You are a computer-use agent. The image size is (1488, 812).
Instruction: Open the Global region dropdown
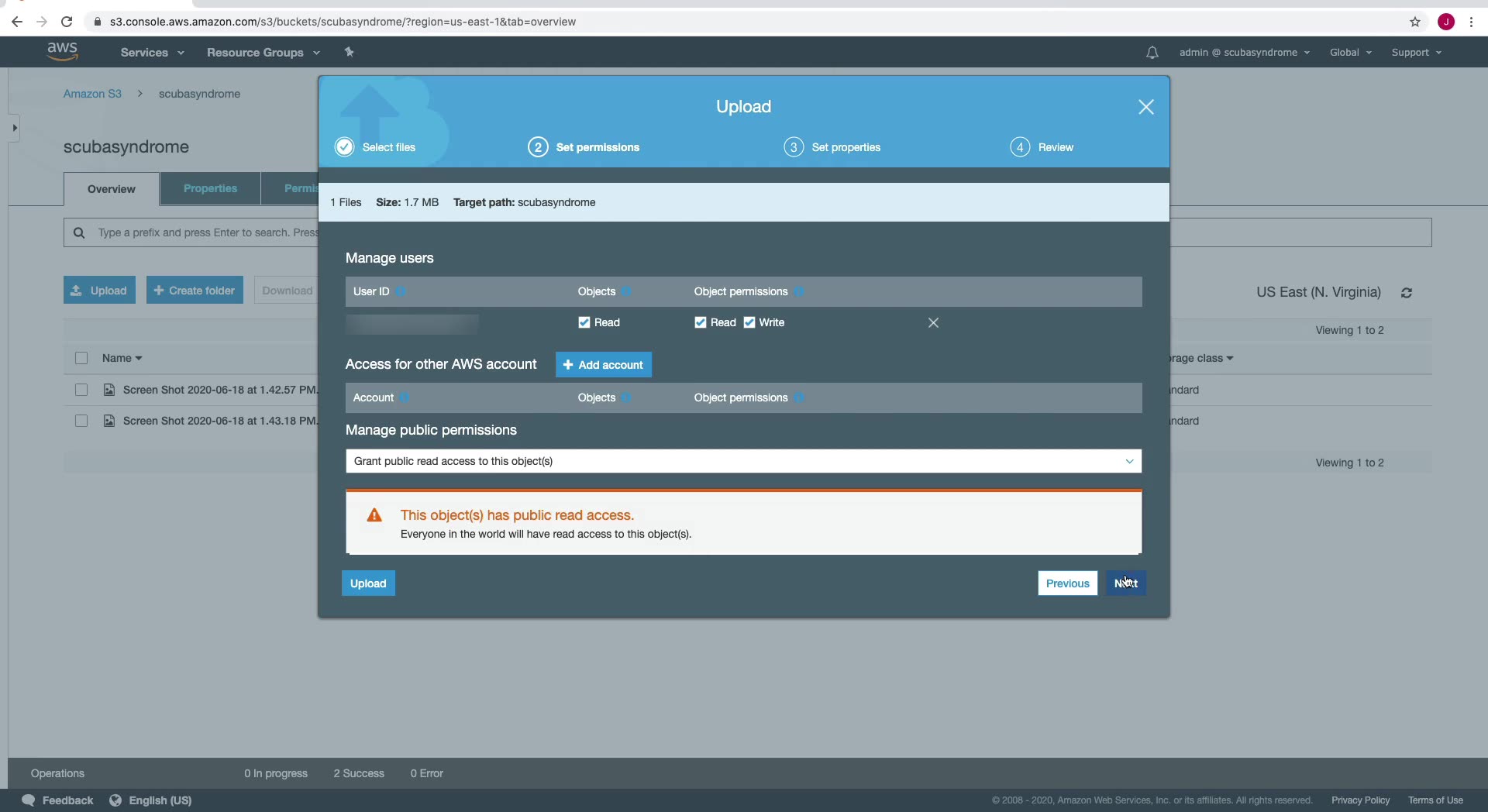point(1351,53)
